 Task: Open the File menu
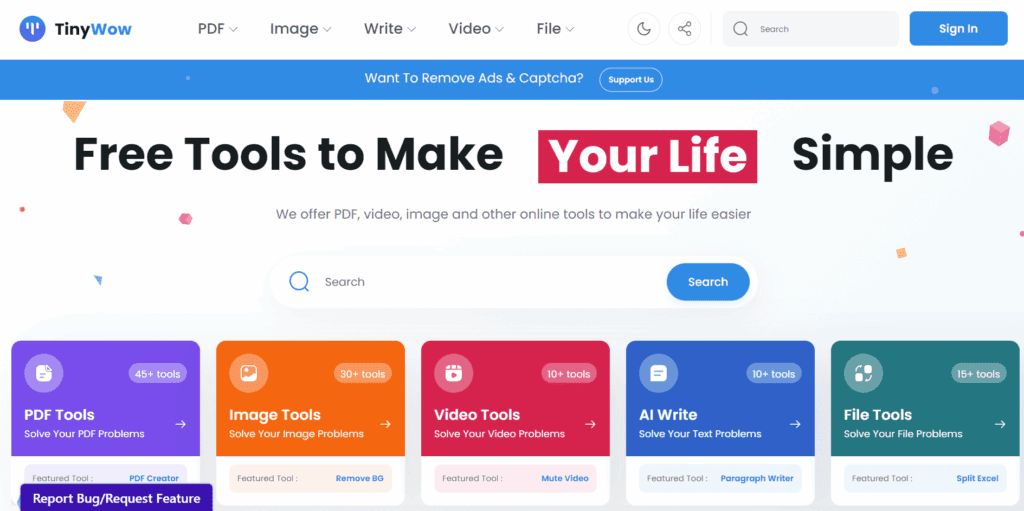click(x=555, y=29)
